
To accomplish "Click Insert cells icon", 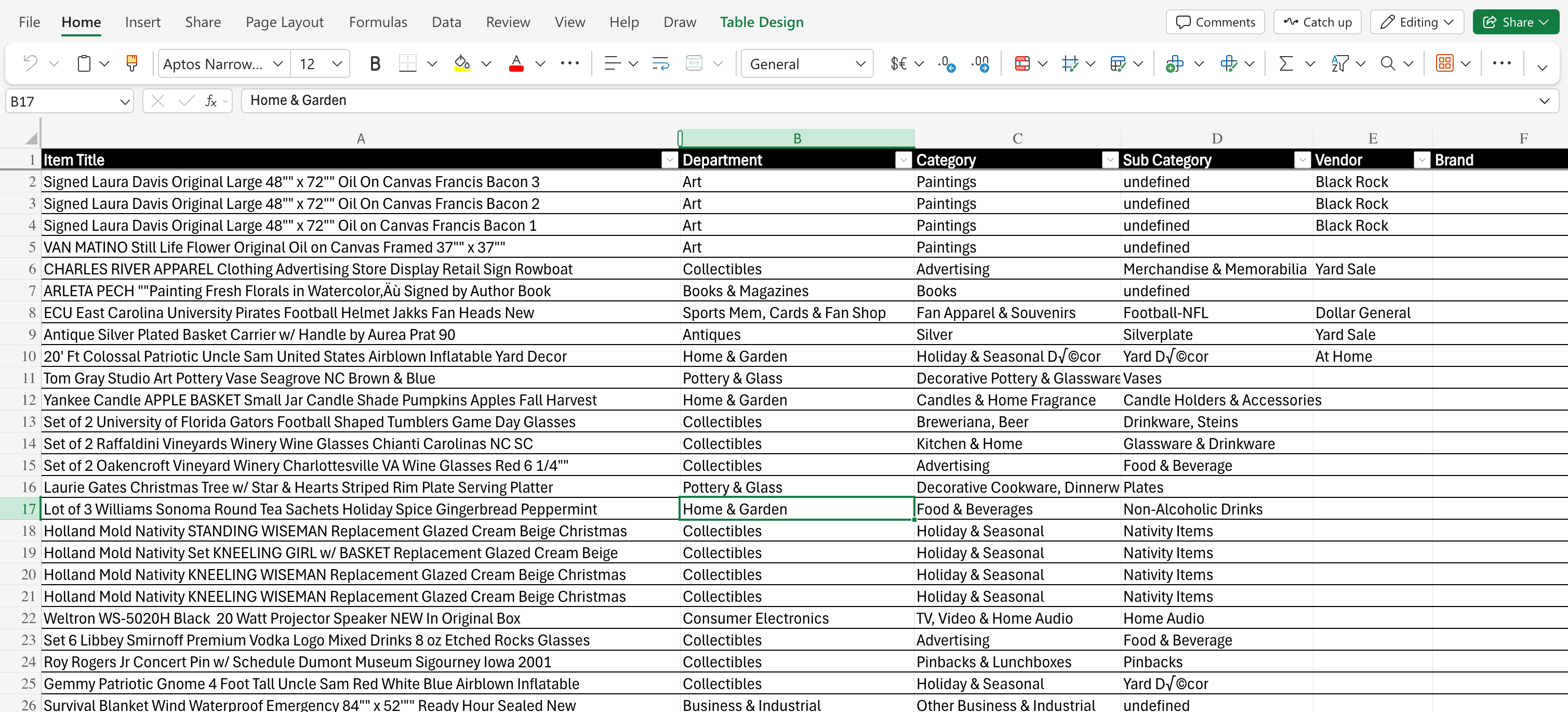I will click(1174, 63).
